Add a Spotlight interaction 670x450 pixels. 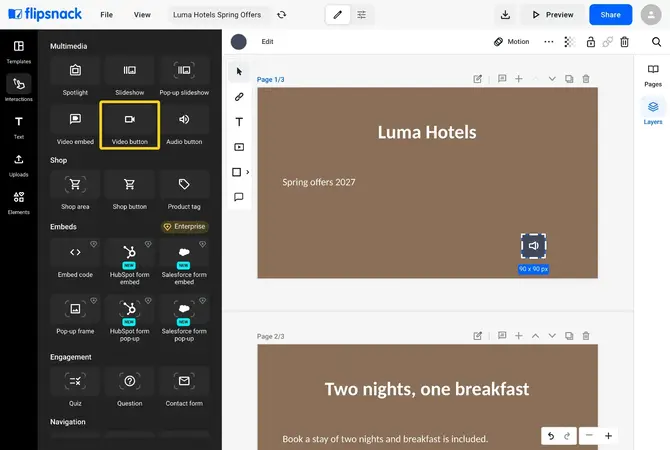pos(75,77)
